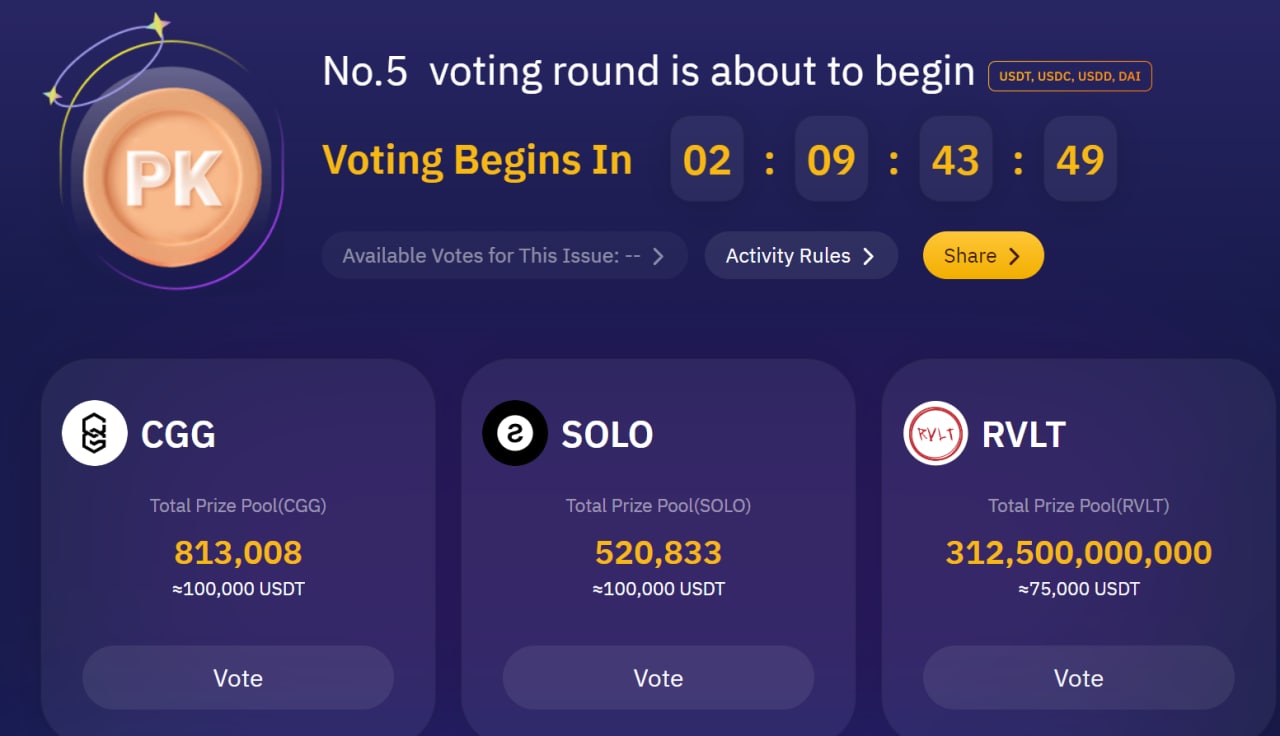Click the Voting Begins In label
This screenshot has height=736, width=1280.
click(x=477, y=160)
